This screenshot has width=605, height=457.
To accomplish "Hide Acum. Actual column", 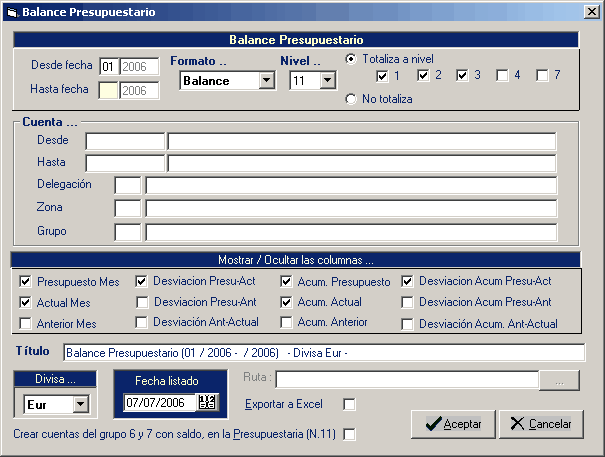I will pyautogui.click(x=286, y=302).
